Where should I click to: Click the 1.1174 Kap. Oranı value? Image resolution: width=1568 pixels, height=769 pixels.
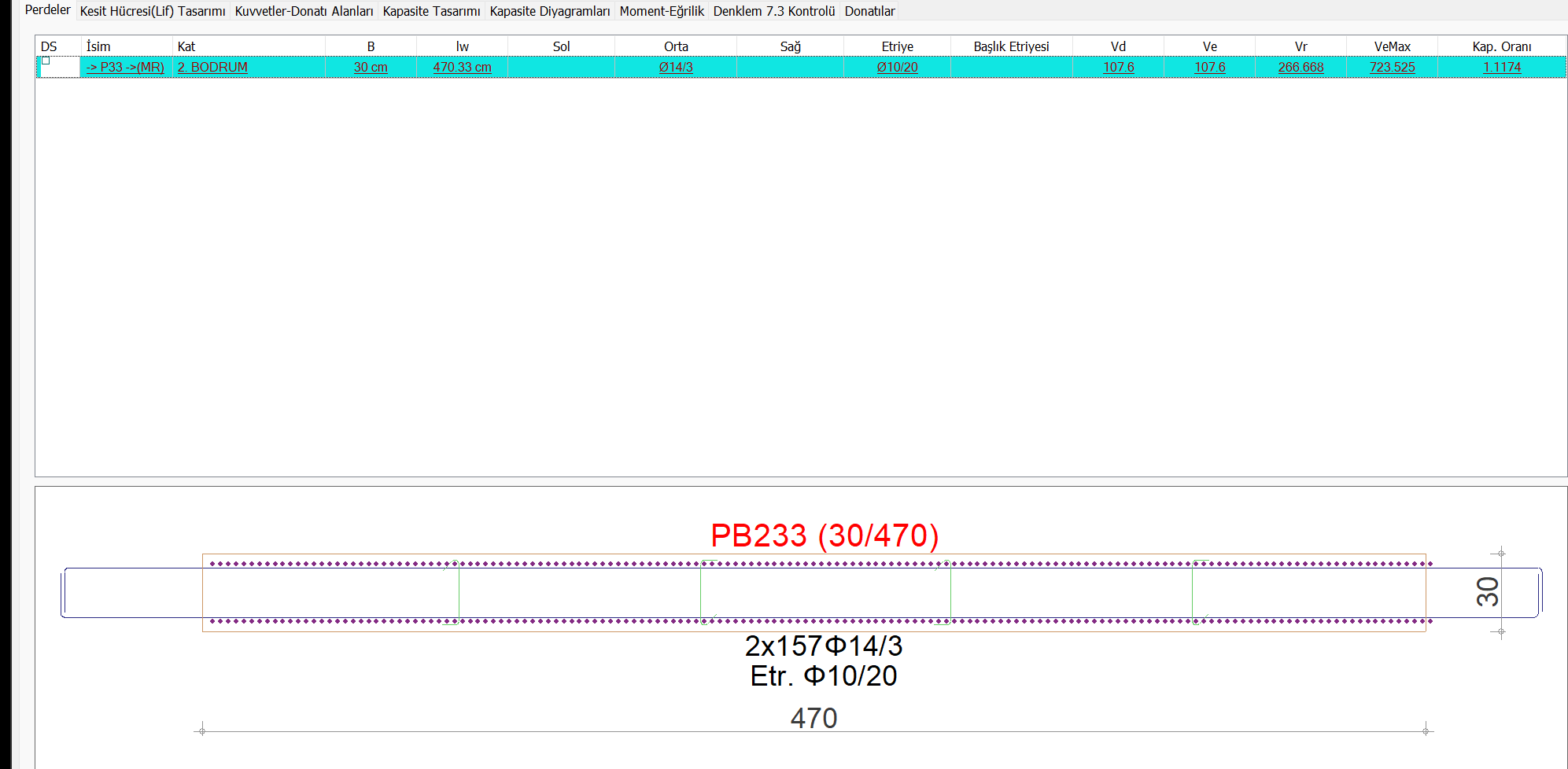(x=1501, y=68)
